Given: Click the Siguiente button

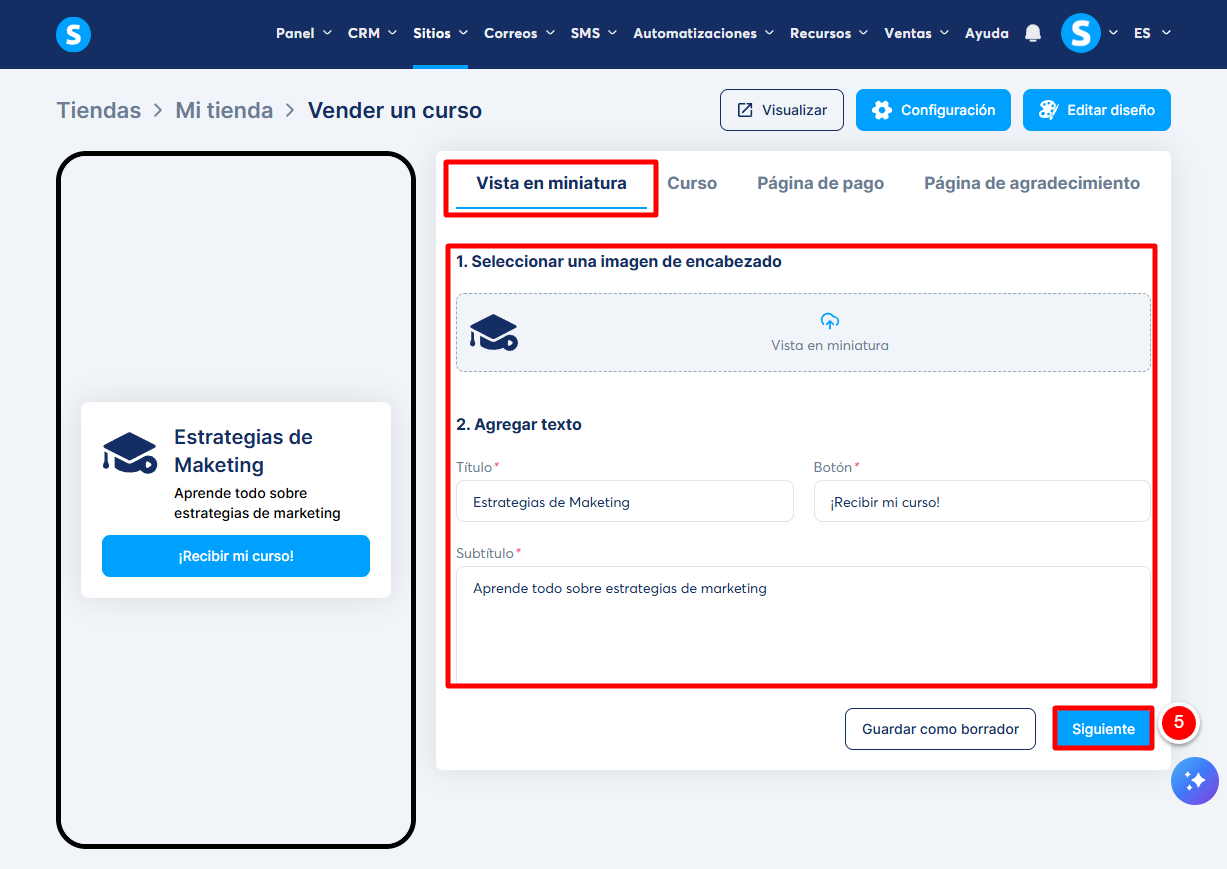Looking at the screenshot, I should tap(1104, 729).
